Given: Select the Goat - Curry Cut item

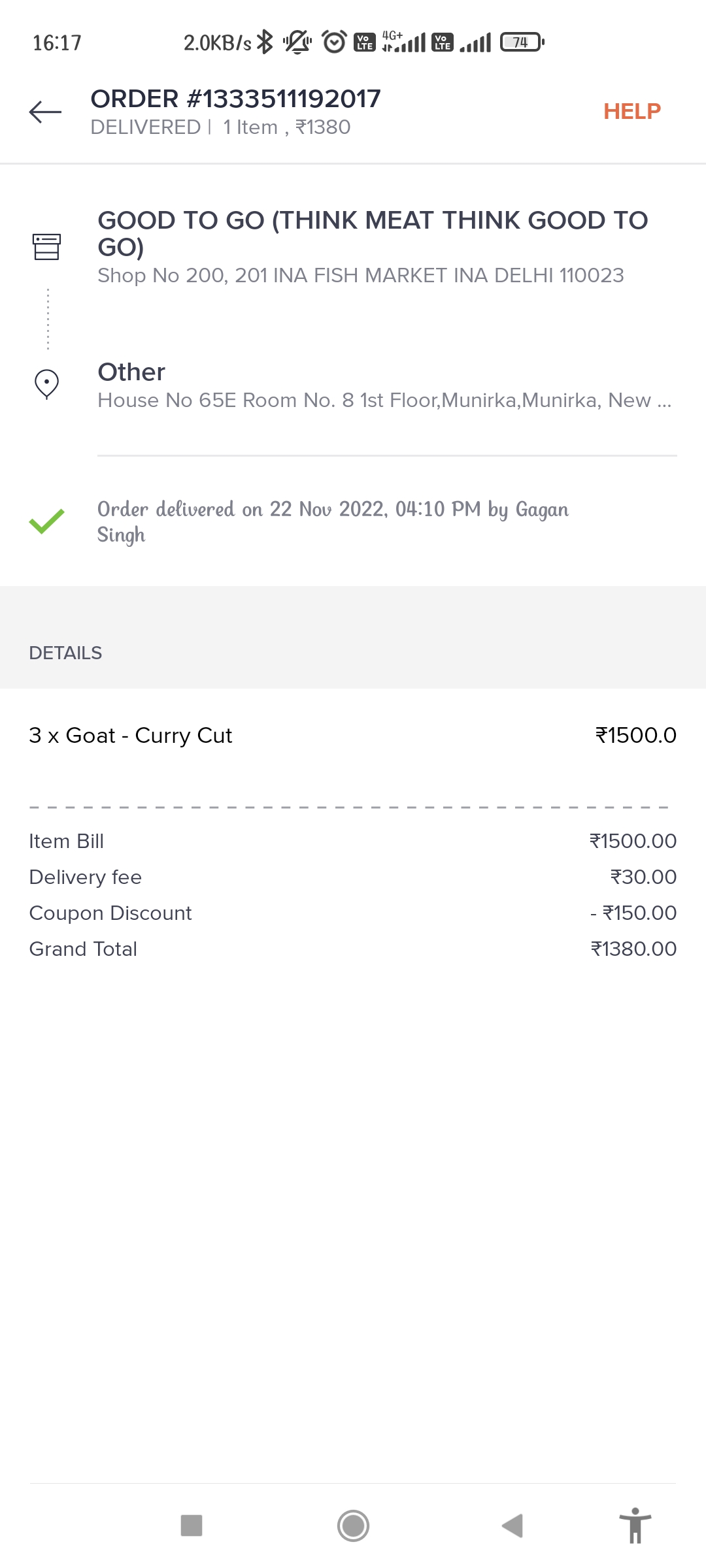Looking at the screenshot, I should click(x=131, y=736).
